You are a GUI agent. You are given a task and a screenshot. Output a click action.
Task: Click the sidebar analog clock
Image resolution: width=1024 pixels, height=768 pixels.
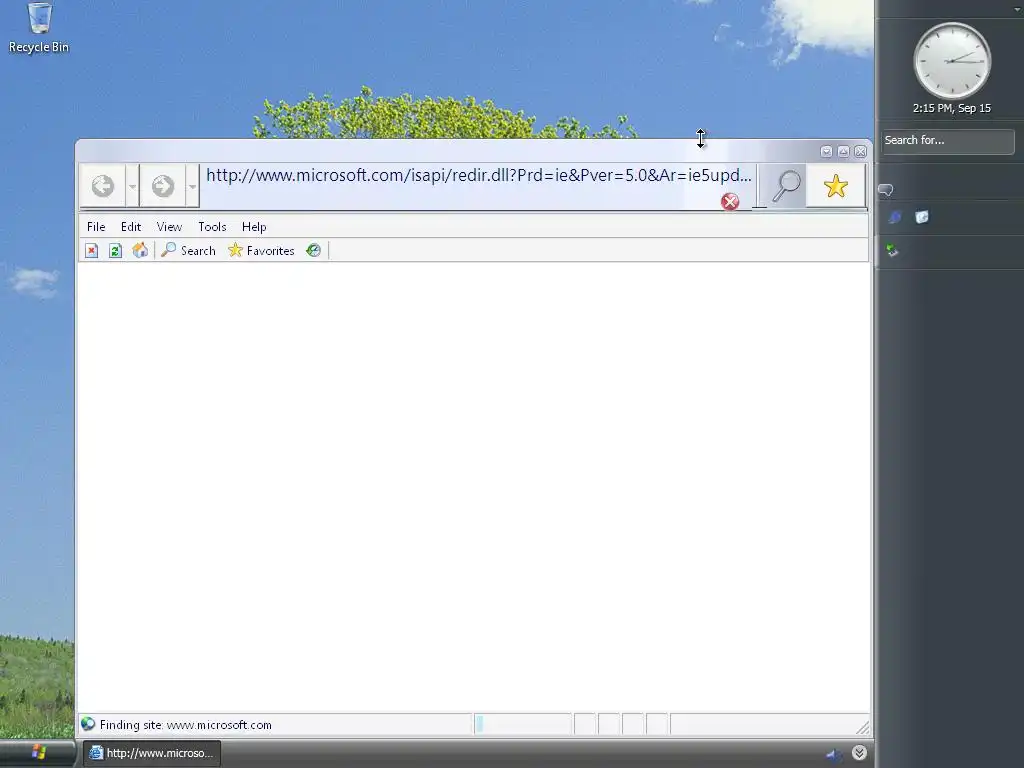tap(952, 61)
